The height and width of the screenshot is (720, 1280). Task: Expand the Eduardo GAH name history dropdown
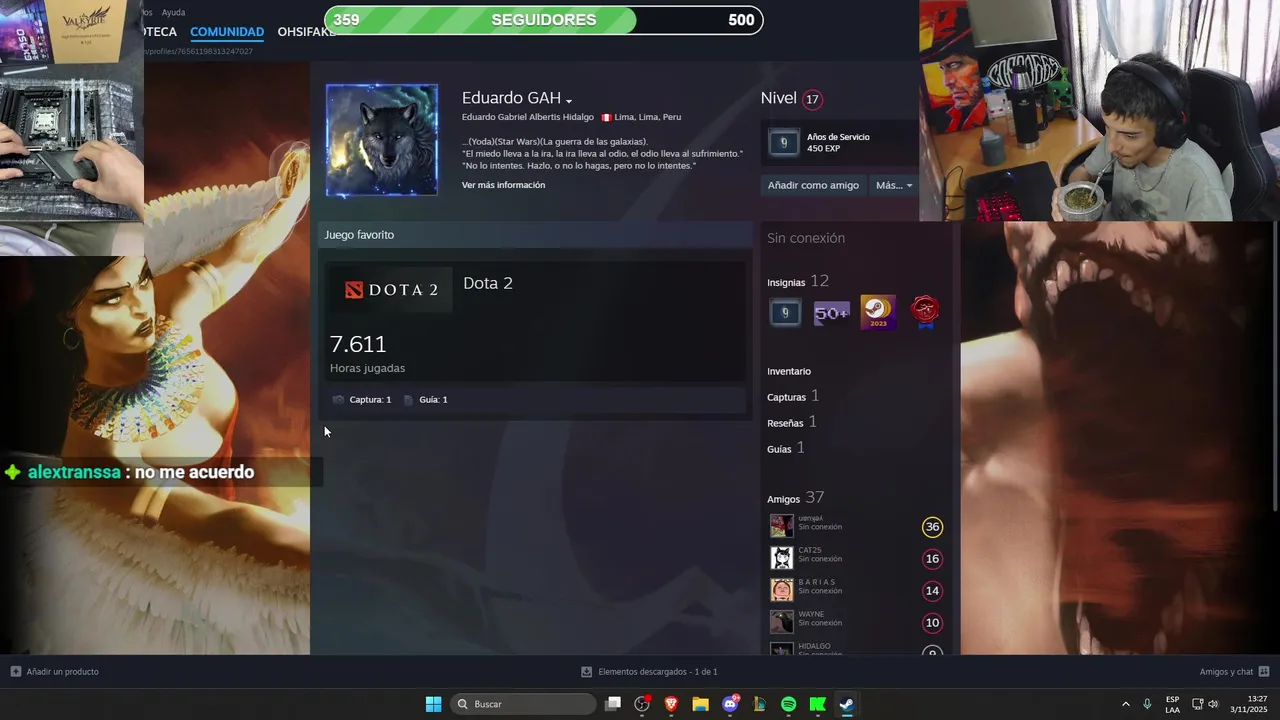point(568,101)
